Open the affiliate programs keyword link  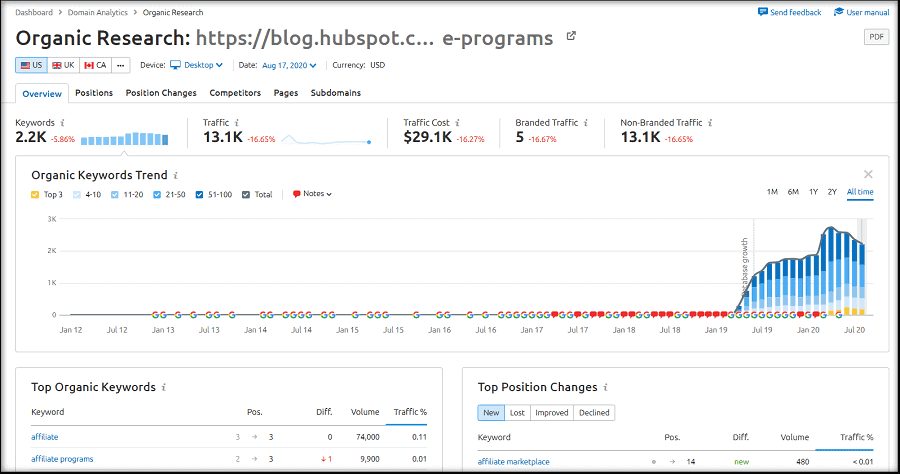pyautogui.click(x=62, y=459)
